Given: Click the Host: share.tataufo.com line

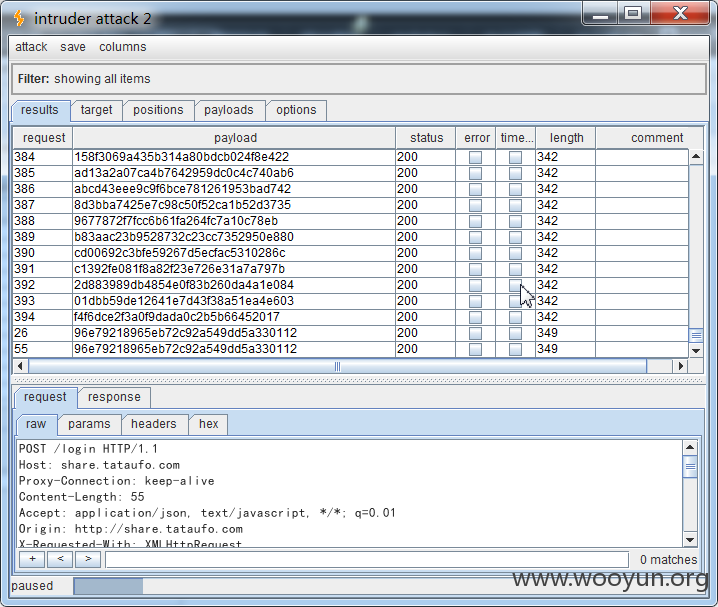Looking at the screenshot, I should coord(99,465).
